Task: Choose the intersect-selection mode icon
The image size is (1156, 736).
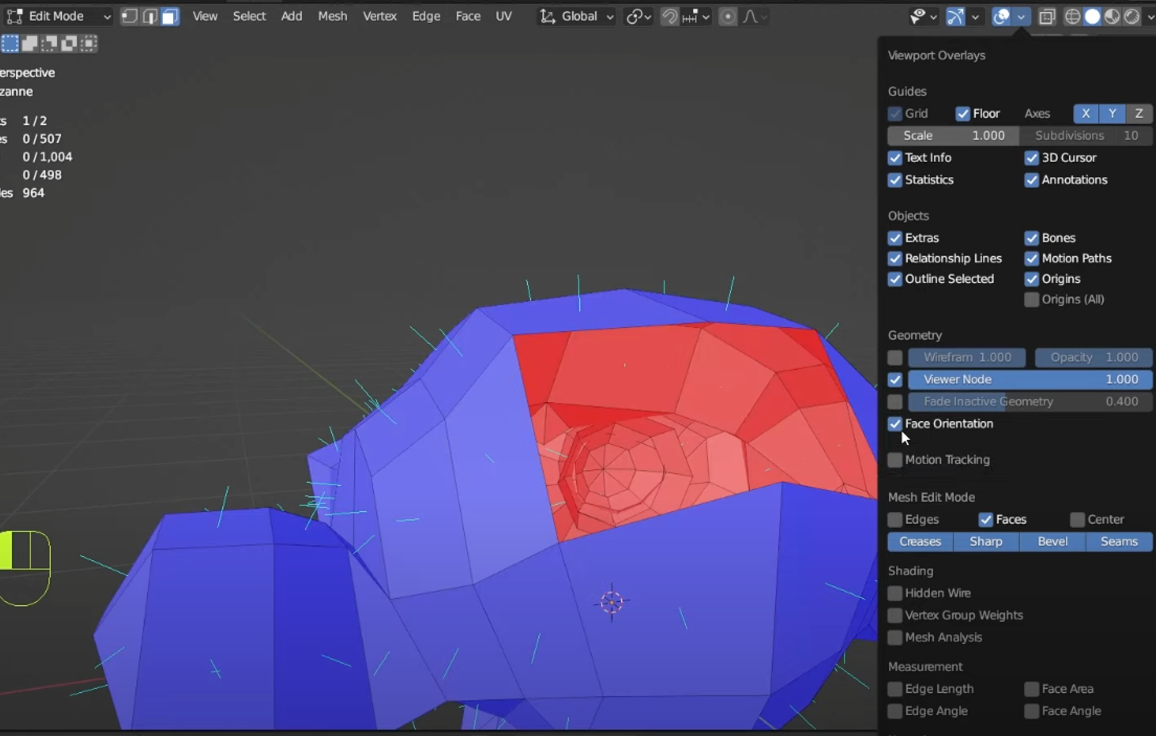Action: coord(88,44)
